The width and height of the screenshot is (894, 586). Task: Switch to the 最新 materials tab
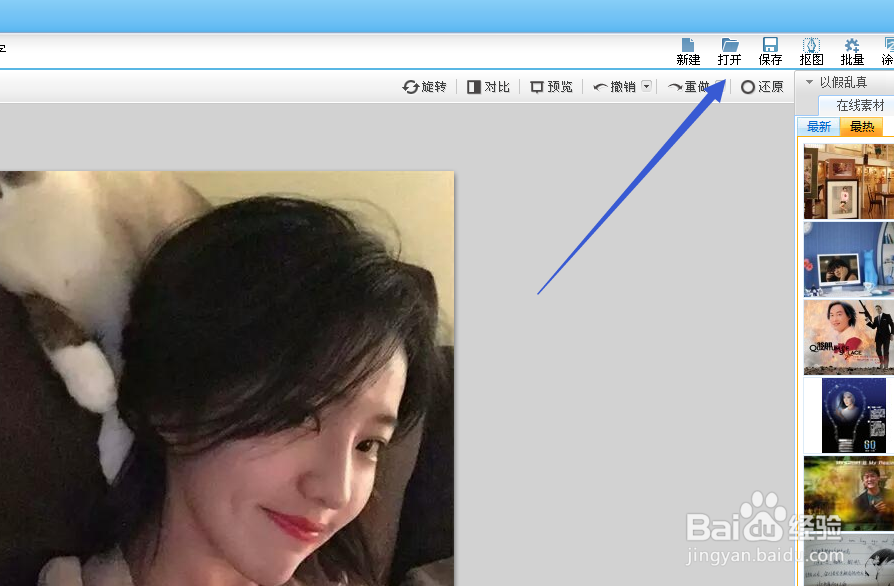[x=818, y=126]
